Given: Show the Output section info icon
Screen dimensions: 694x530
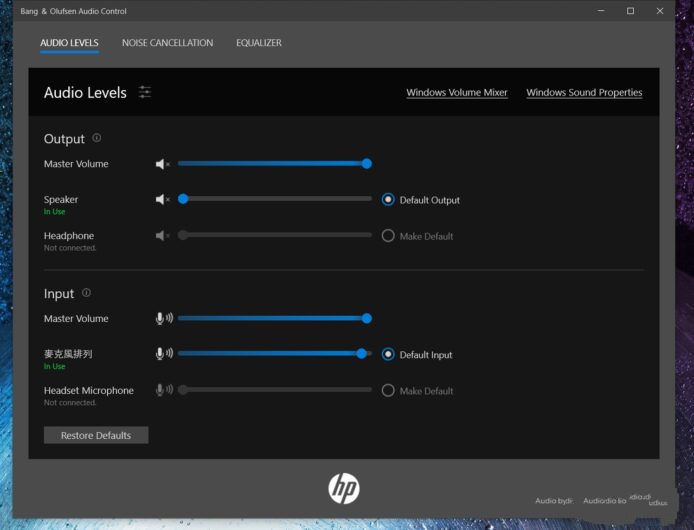Looking at the screenshot, I should 97,138.
